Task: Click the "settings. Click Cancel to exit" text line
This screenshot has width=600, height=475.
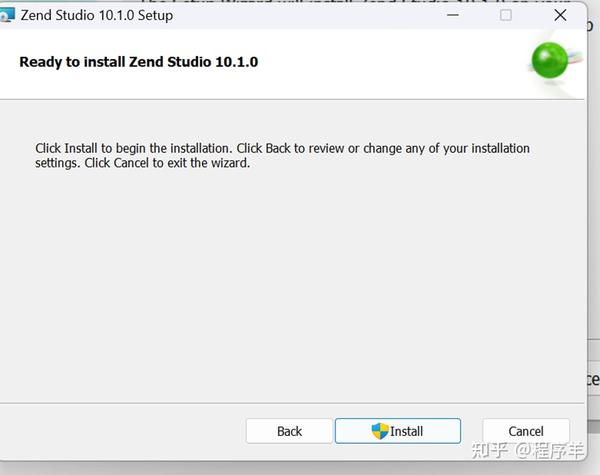Action: pyautogui.click(x=142, y=163)
